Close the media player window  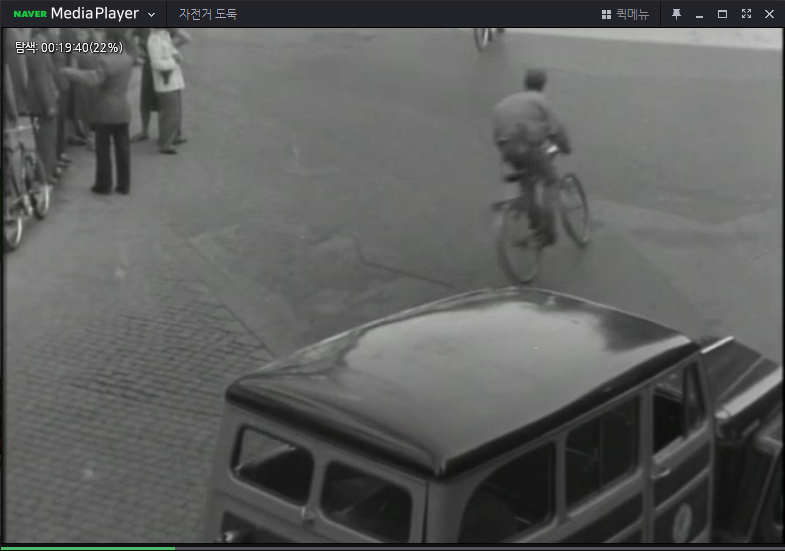click(769, 14)
